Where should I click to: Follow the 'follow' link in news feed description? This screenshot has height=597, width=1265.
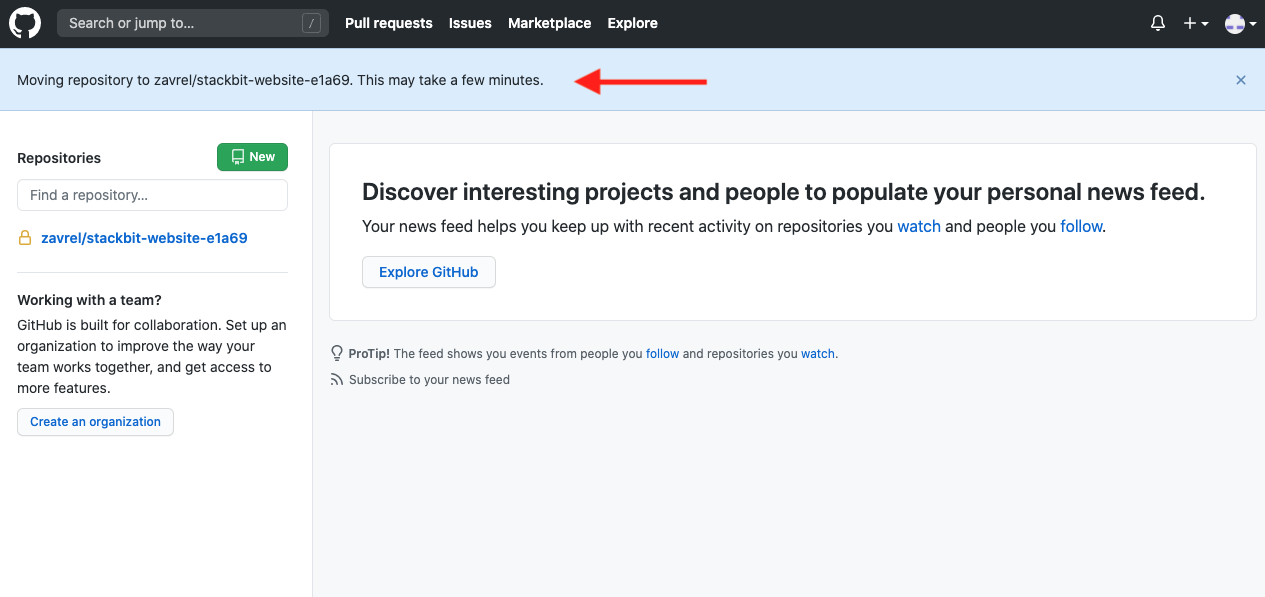(x=1081, y=226)
